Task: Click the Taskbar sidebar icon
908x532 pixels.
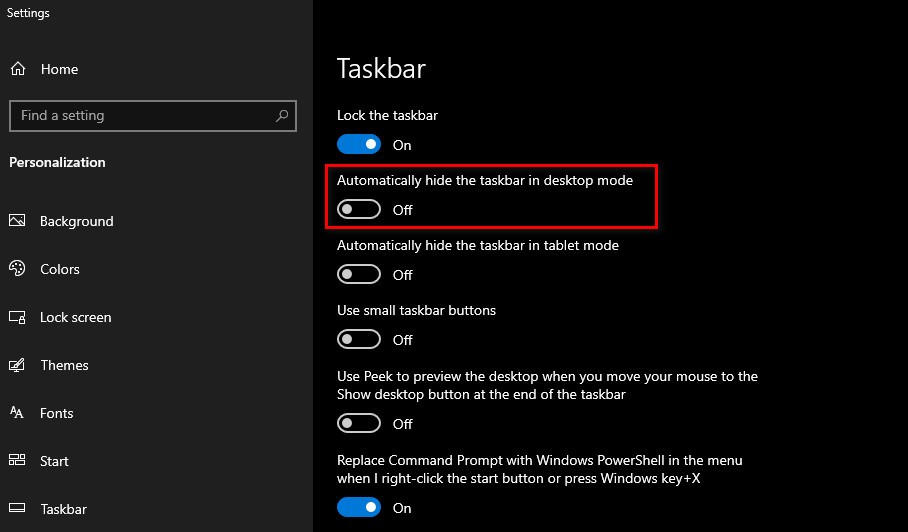Action: pyautogui.click(x=17, y=508)
